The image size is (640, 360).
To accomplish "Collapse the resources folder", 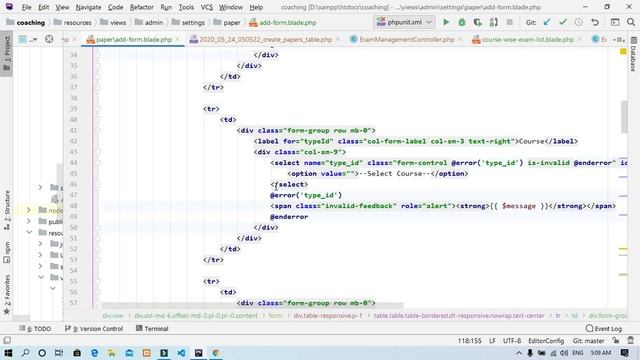I will [x=29, y=232].
